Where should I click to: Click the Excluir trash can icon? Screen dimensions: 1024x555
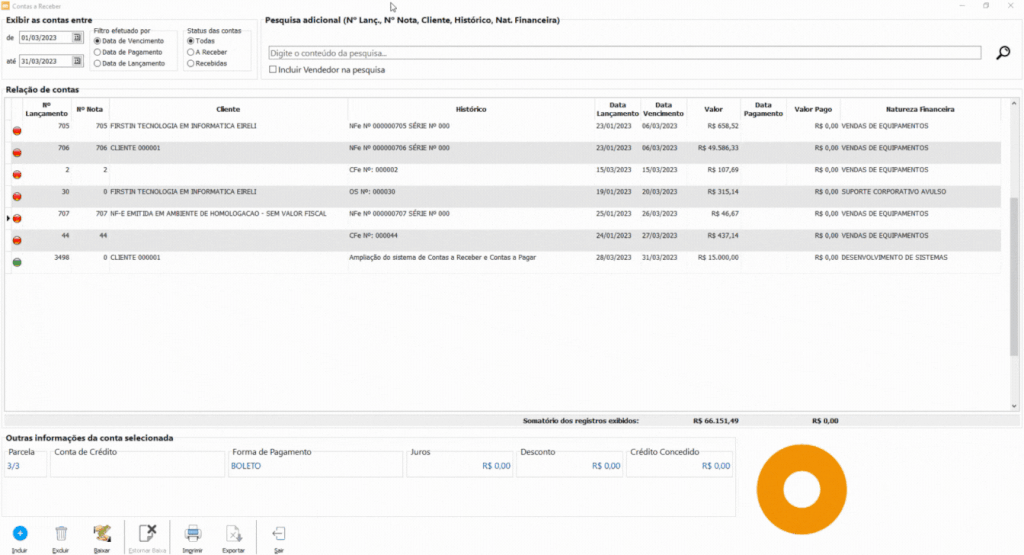click(x=61, y=533)
